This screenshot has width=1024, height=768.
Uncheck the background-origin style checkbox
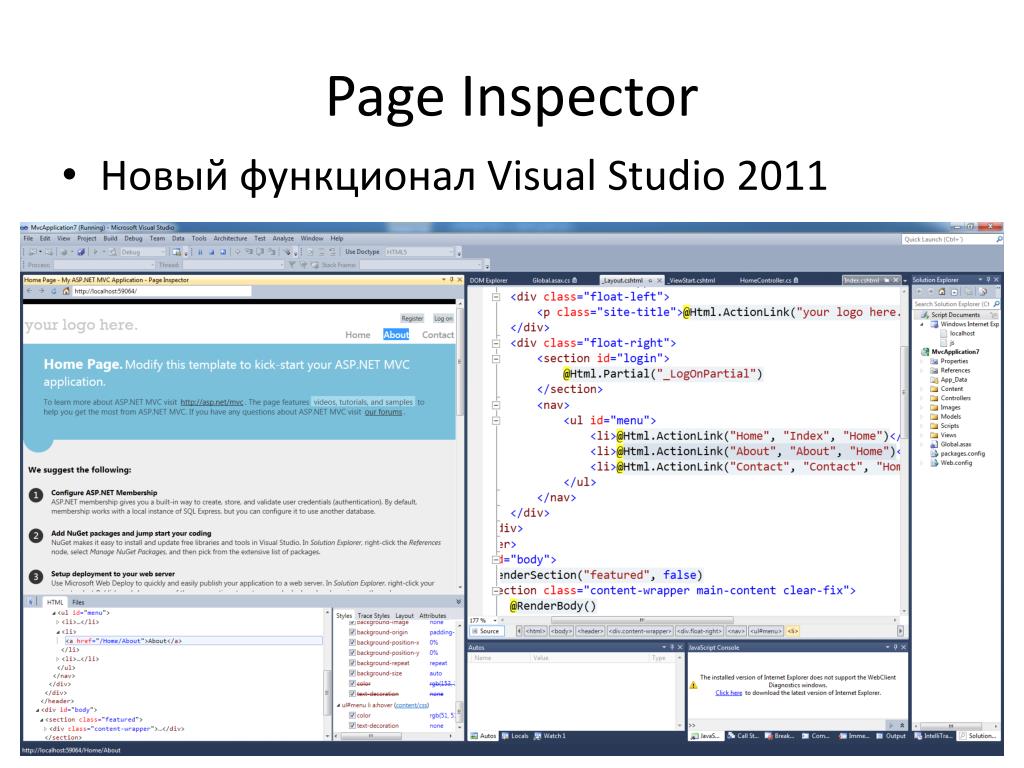tap(352, 632)
